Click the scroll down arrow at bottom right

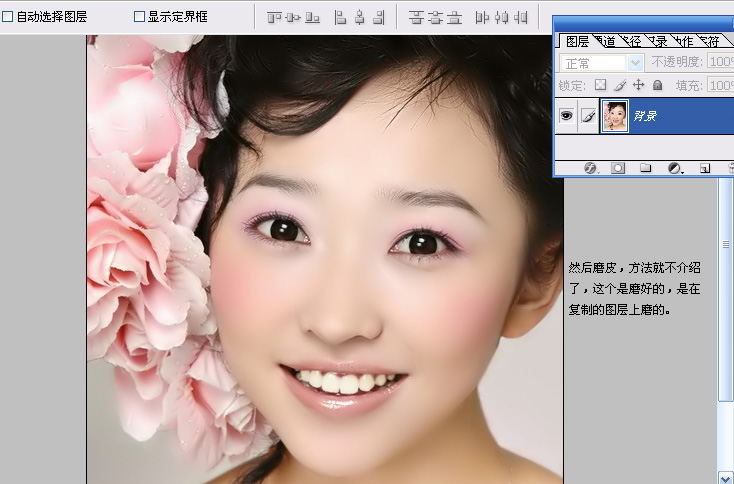(x=726, y=478)
